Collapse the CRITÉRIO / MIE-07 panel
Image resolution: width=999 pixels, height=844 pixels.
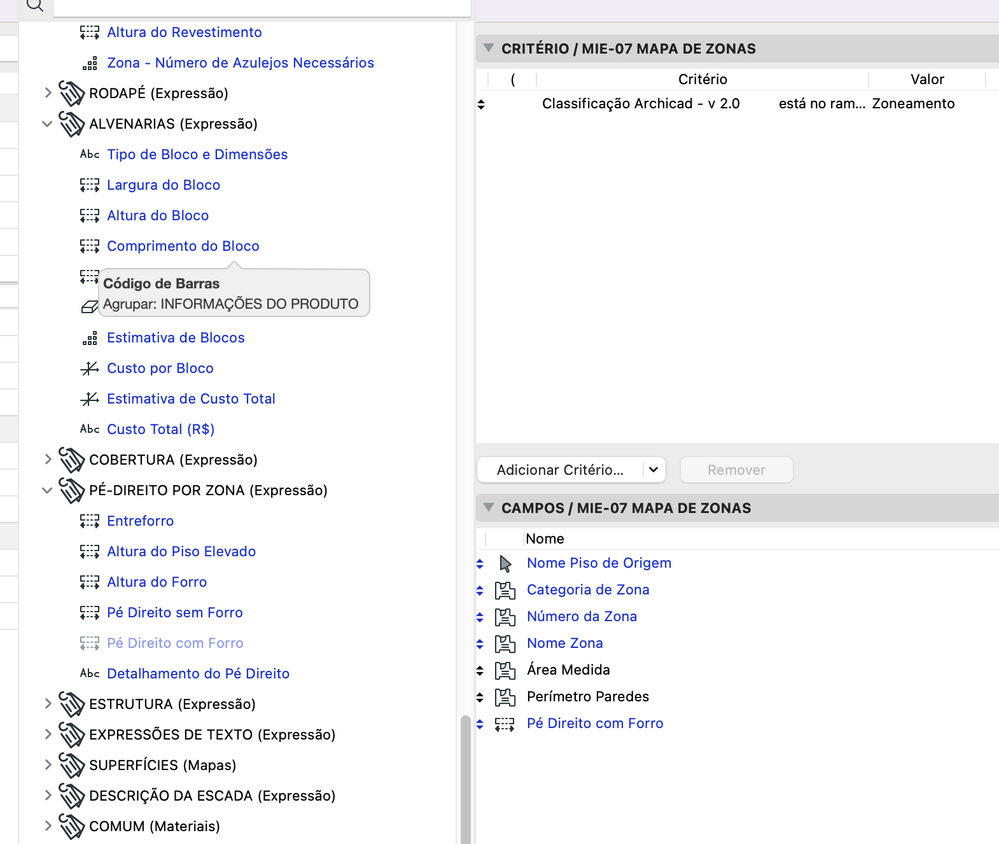pos(489,48)
